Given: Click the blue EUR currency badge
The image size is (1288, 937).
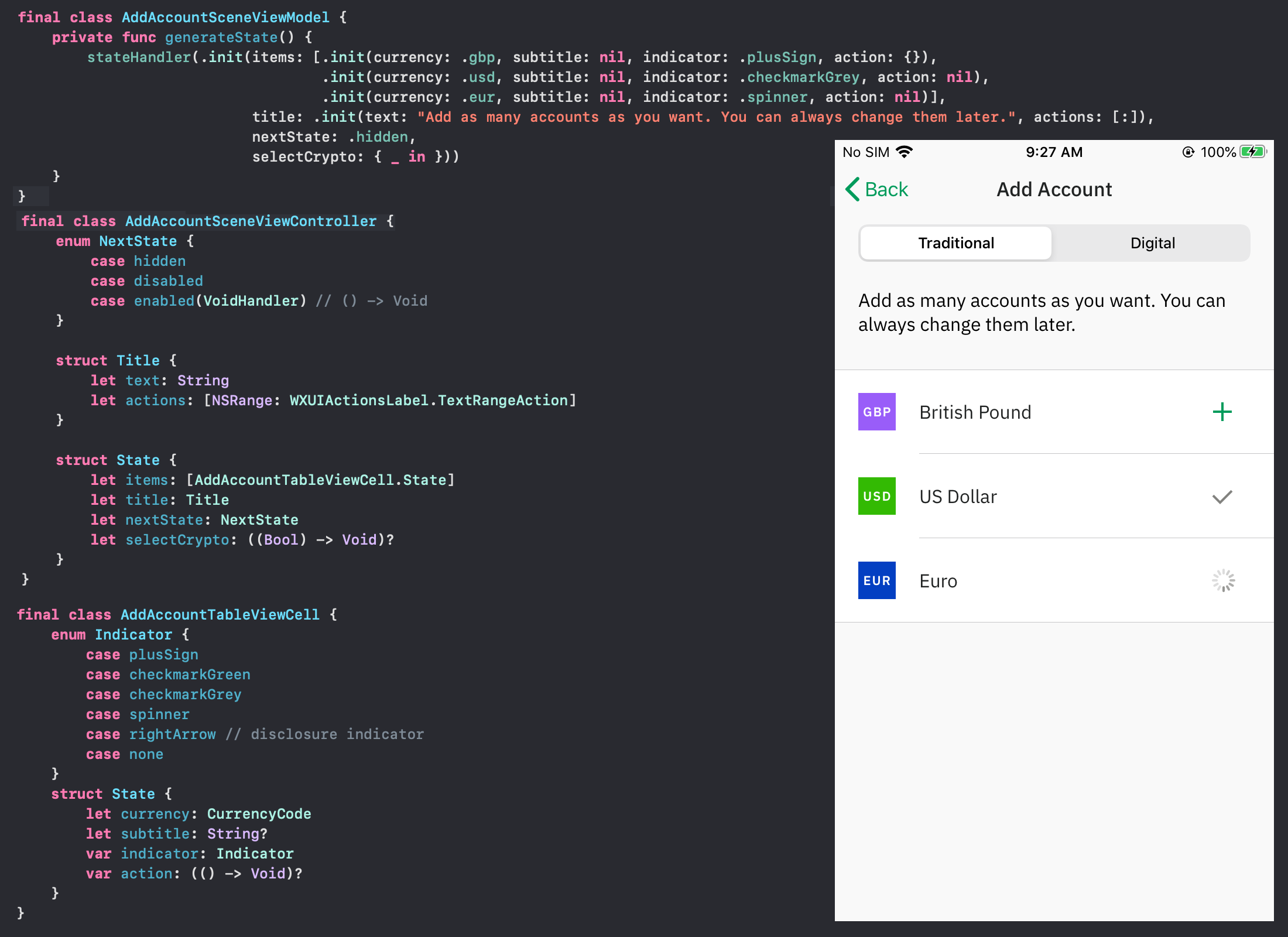Looking at the screenshot, I should pyautogui.click(x=876, y=580).
